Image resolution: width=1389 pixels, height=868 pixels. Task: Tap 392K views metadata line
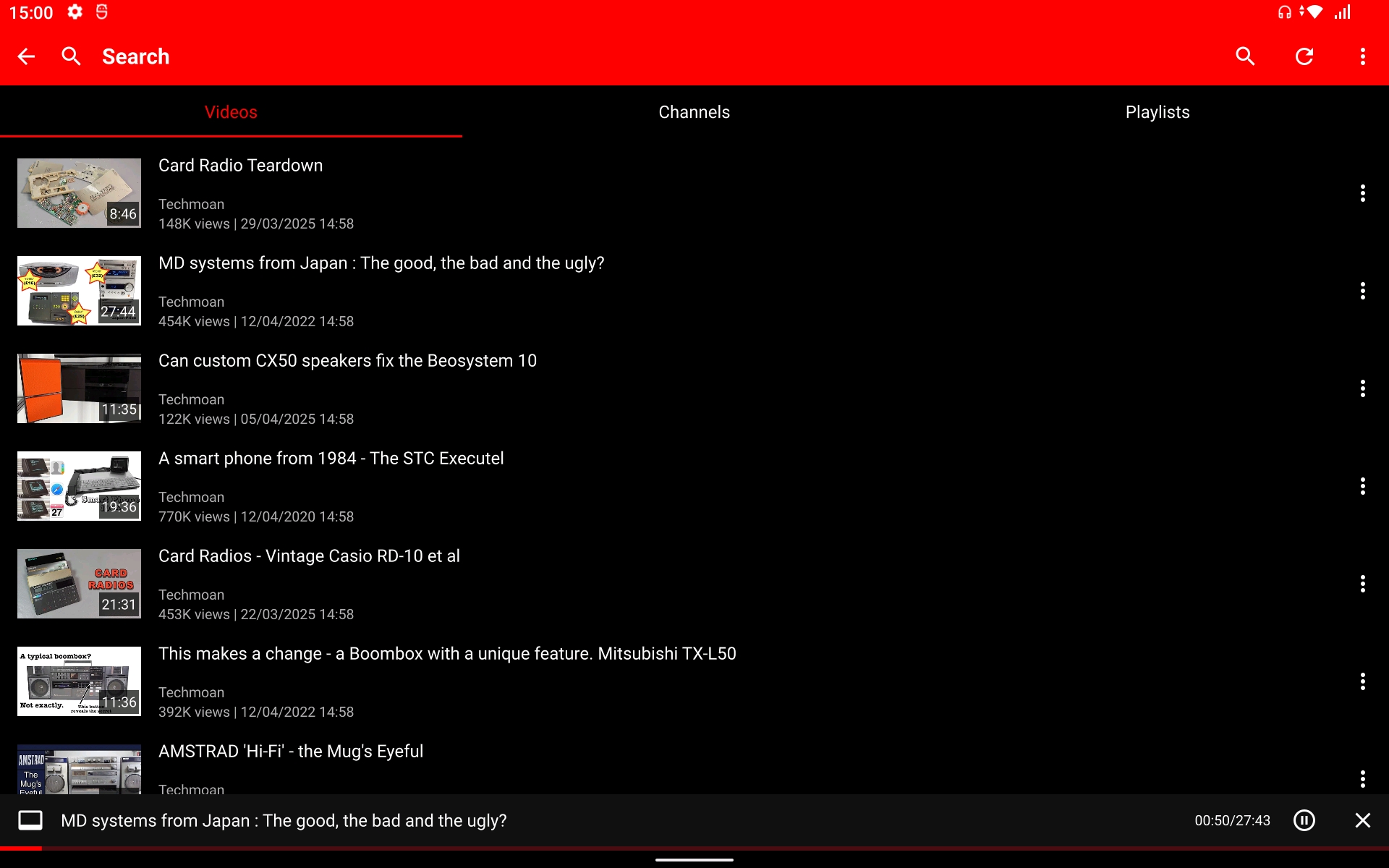(256, 712)
